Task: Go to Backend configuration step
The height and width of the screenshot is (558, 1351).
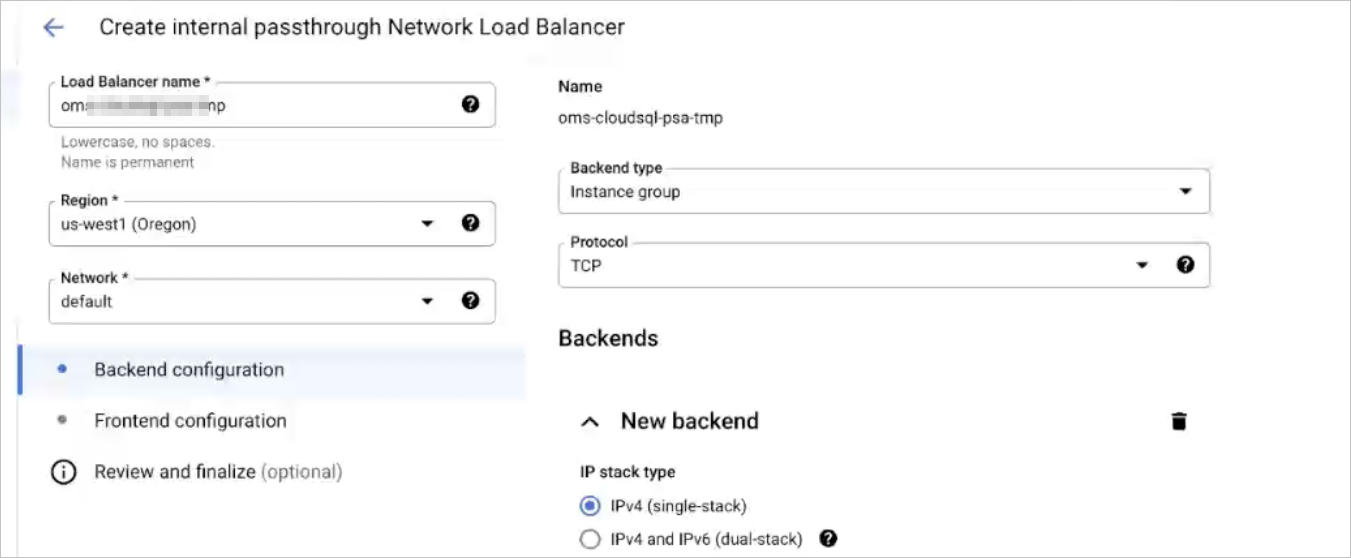Action: click(x=189, y=370)
